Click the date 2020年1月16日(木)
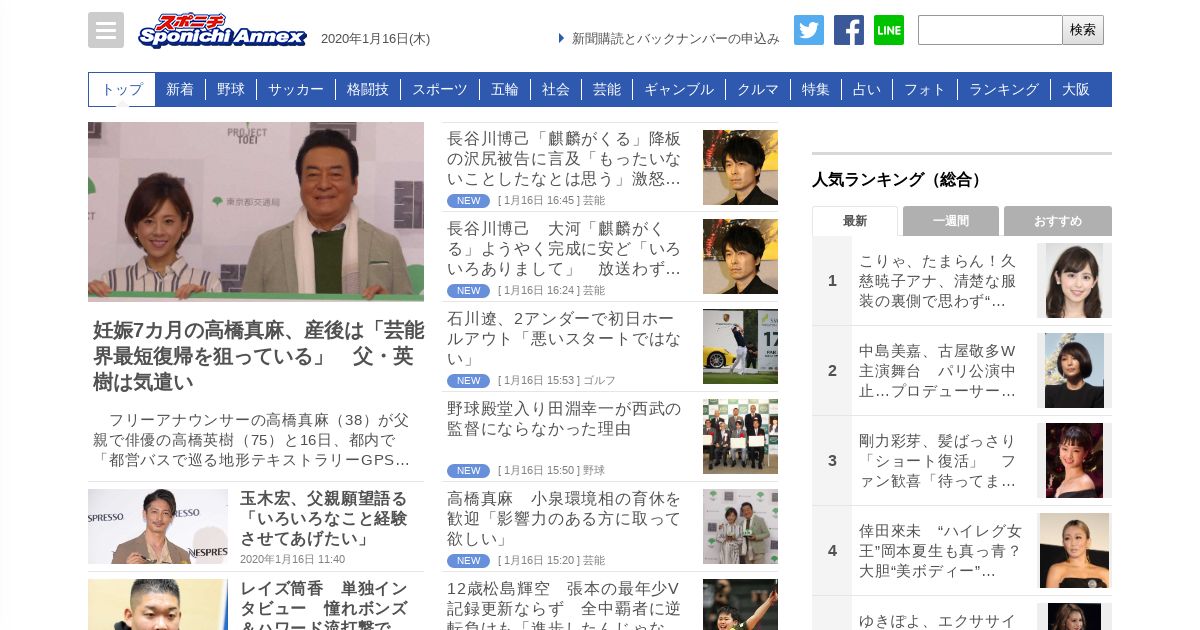 tap(375, 39)
